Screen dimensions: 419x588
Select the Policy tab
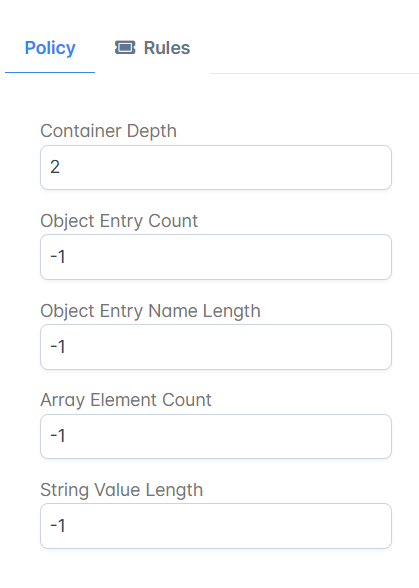[x=50, y=48]
